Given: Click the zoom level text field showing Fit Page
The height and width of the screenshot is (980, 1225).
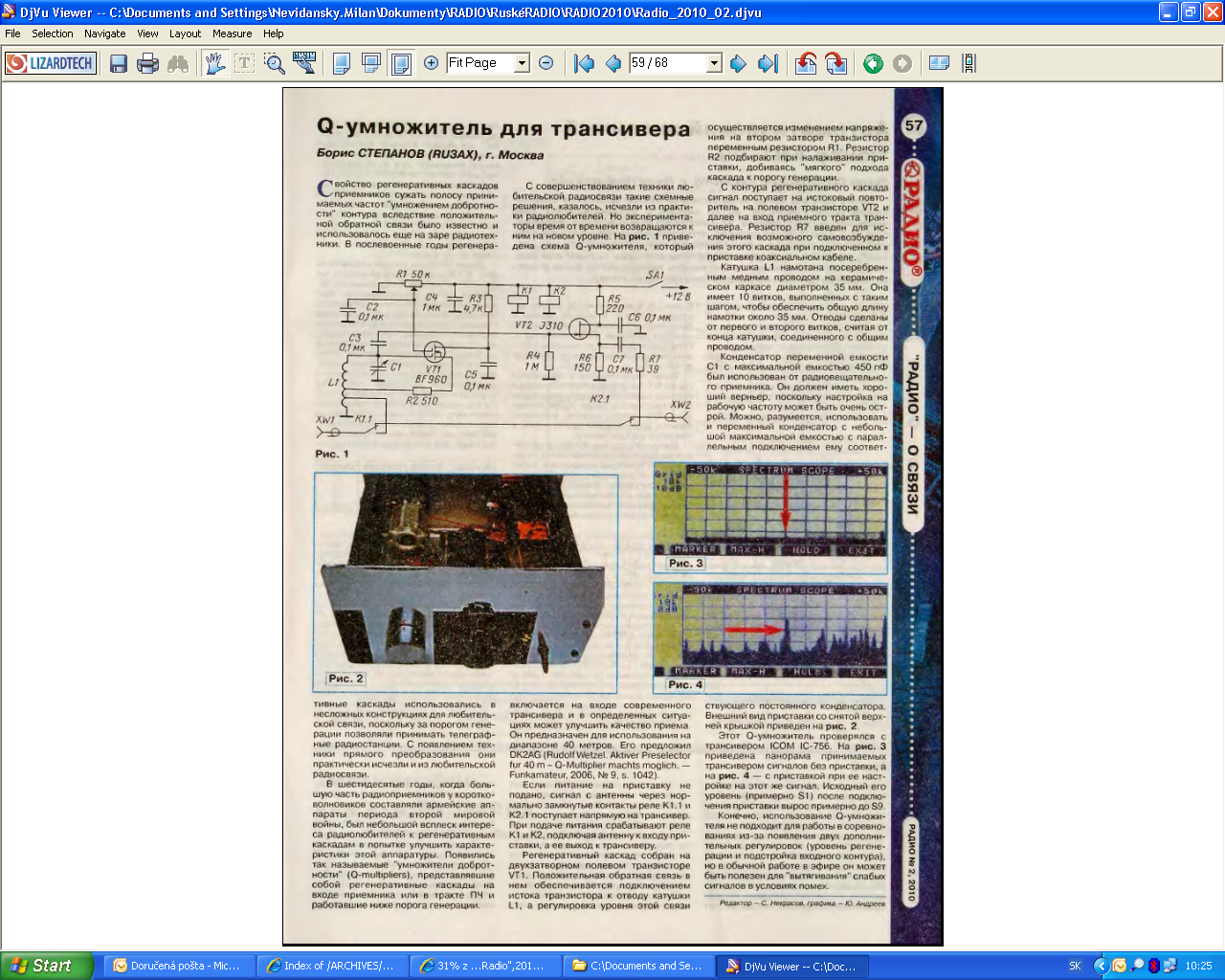Looking at the screenshot, I should [481, 63].
